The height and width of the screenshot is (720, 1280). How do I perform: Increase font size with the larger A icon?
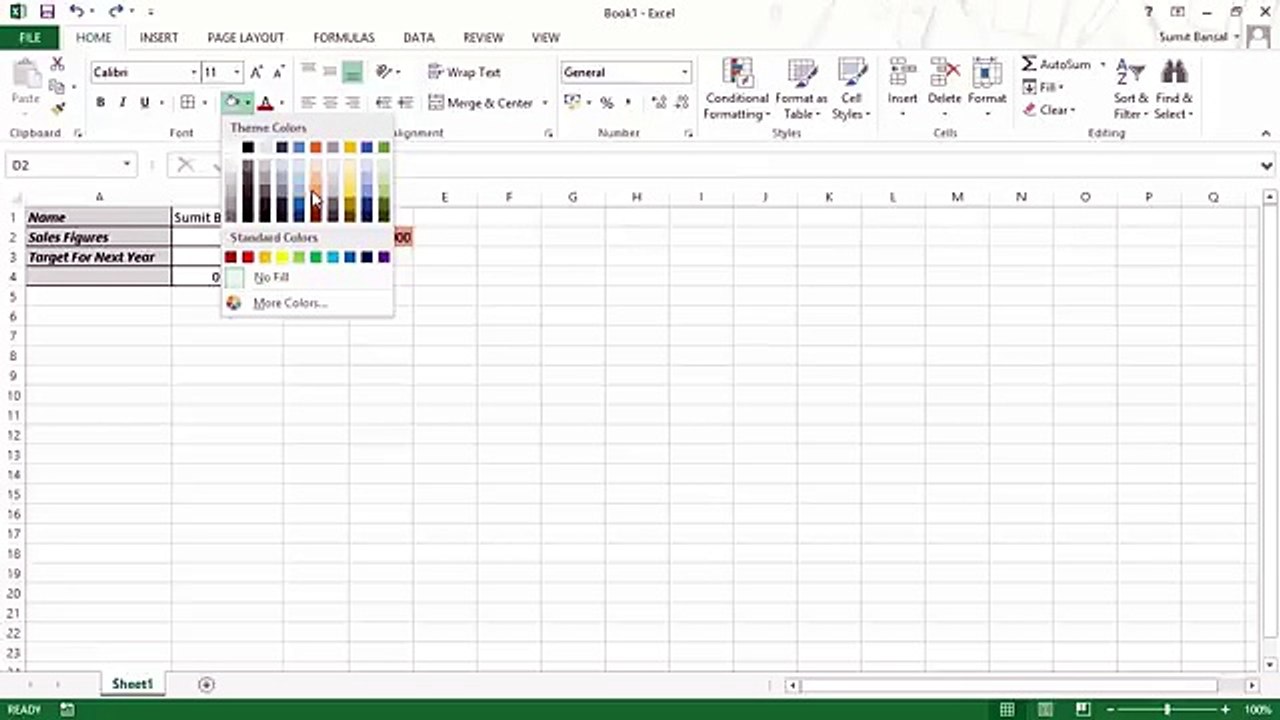click(x=257, y=72)
